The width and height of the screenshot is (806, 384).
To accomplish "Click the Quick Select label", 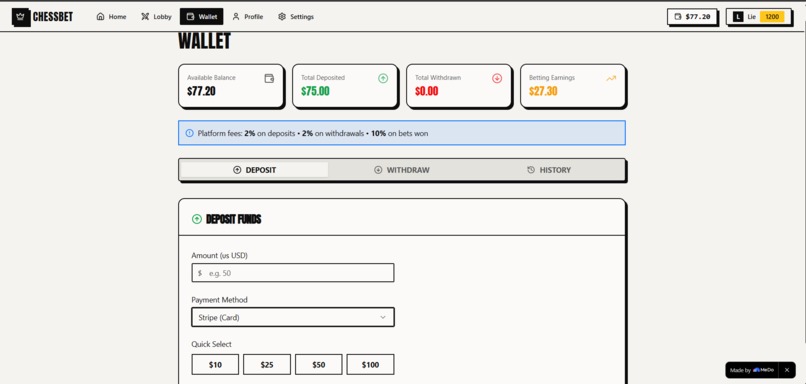I will pos(212,344).
